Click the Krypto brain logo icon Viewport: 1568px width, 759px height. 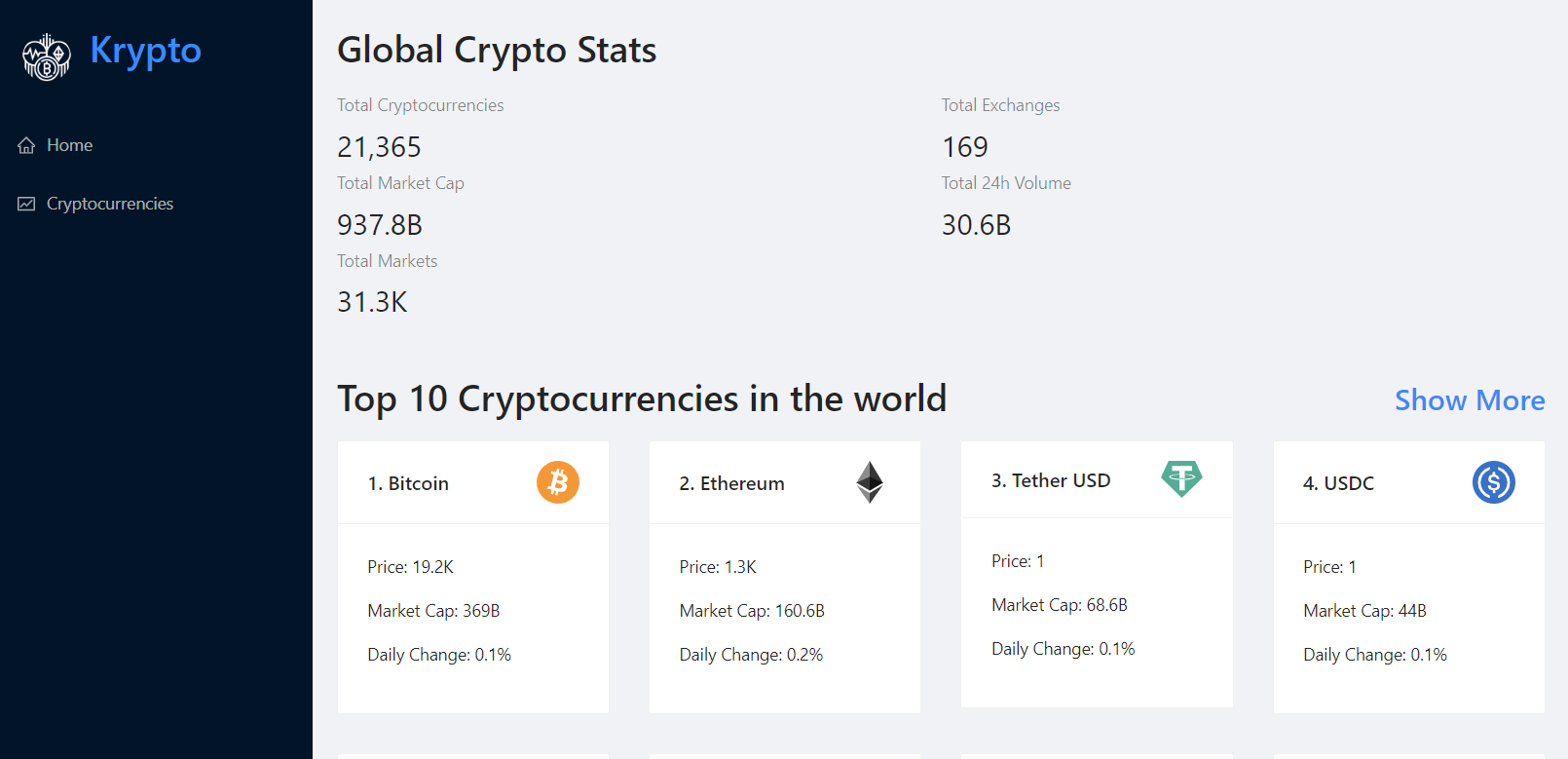47,57
